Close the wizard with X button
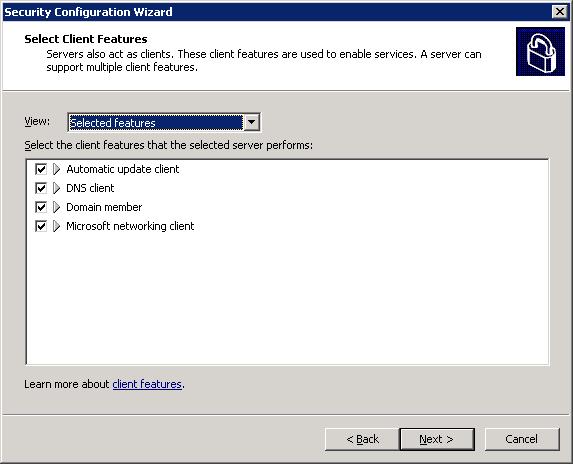The height and width of the screenshot is (464, 573). point(560,12)
